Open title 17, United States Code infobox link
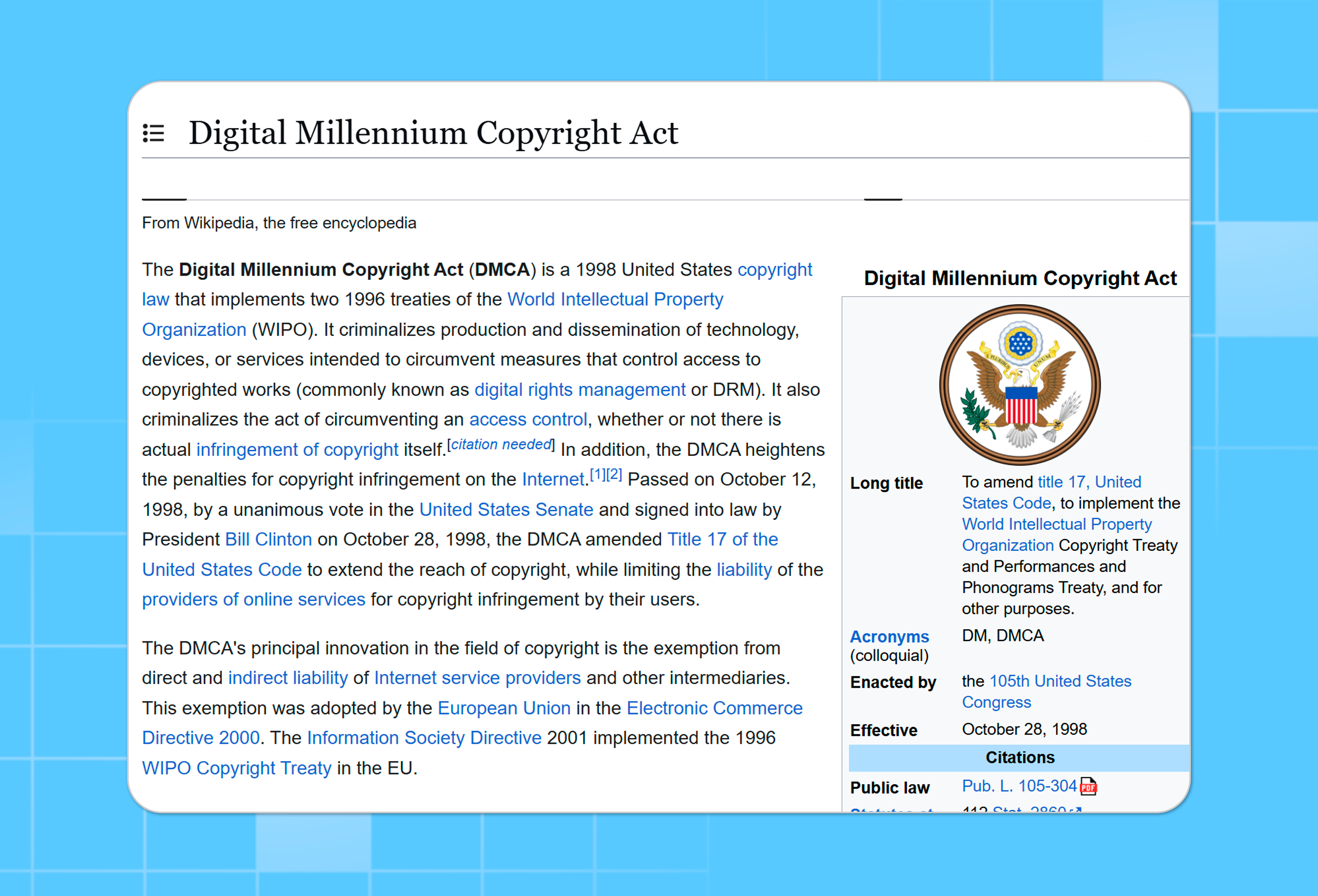 pos(1088,482)
